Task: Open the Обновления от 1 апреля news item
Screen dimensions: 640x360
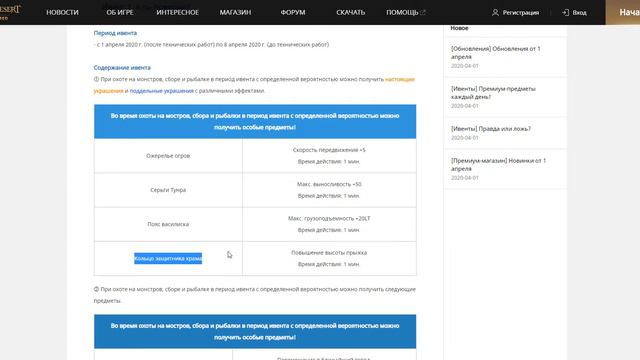Action: click(505, 57)
